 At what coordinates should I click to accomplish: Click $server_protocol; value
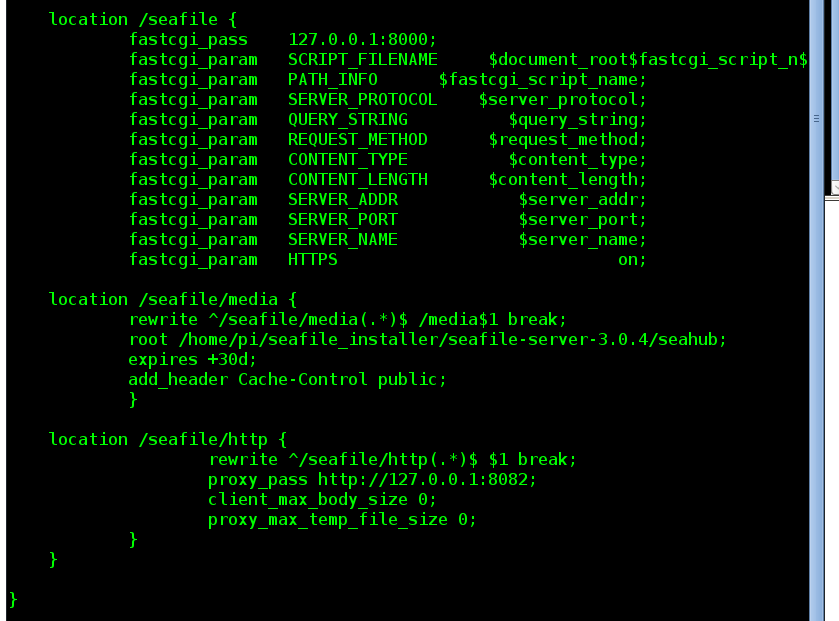[562, 99]
